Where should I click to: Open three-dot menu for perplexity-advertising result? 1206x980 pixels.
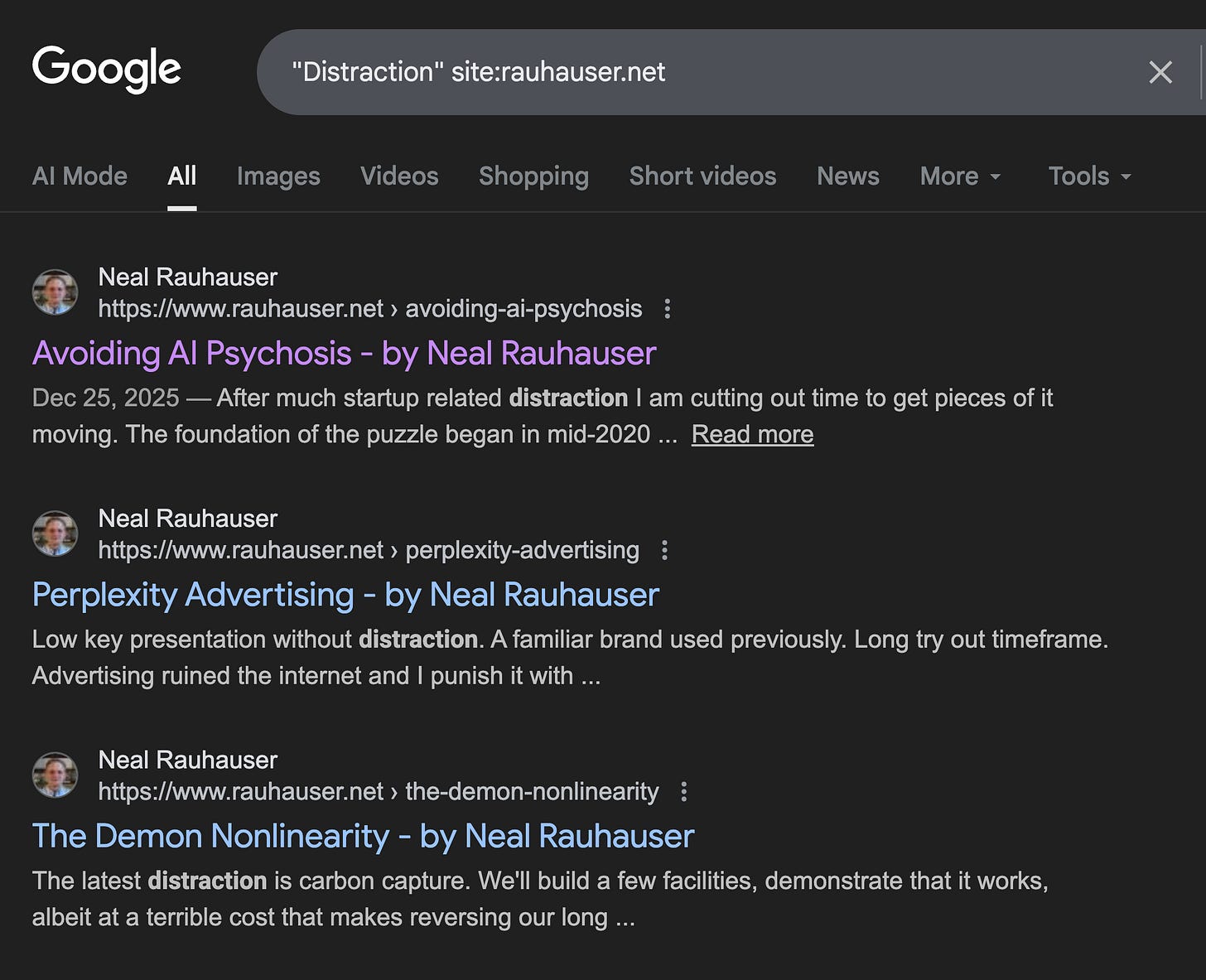point(664,550)
